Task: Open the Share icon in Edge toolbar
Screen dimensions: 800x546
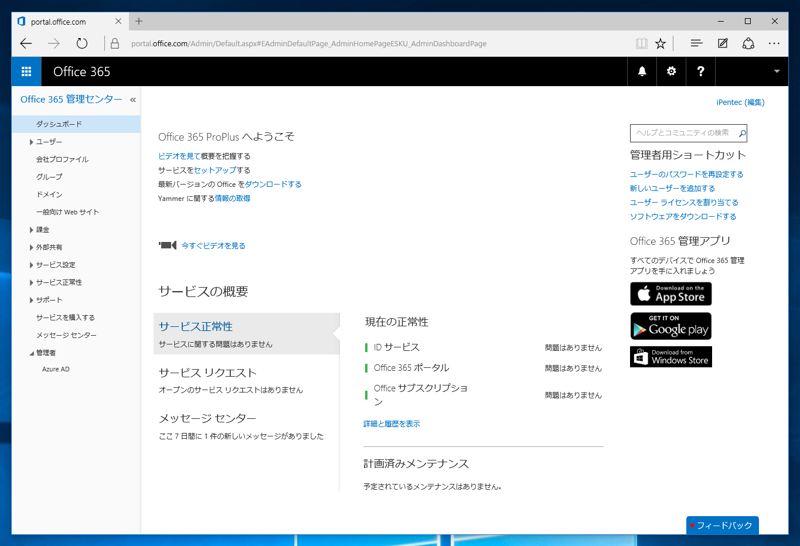Action: click(748, 43)
